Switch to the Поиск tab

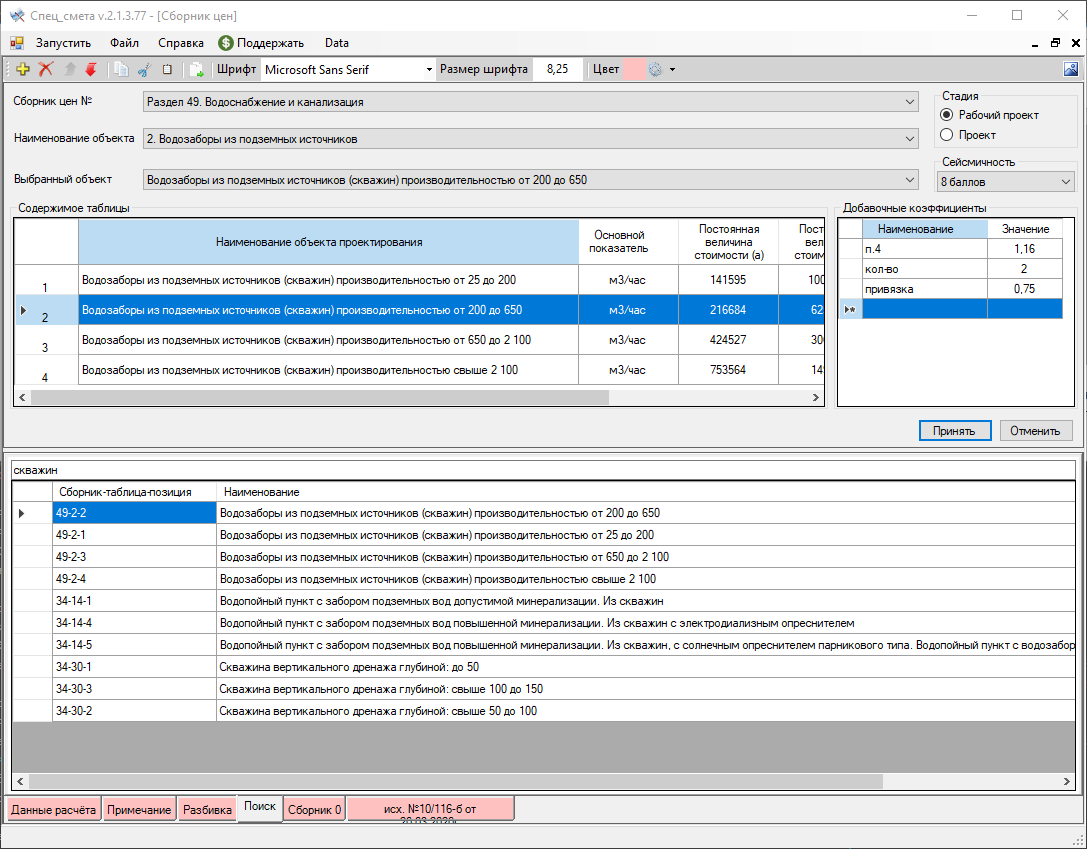point(260,807)
